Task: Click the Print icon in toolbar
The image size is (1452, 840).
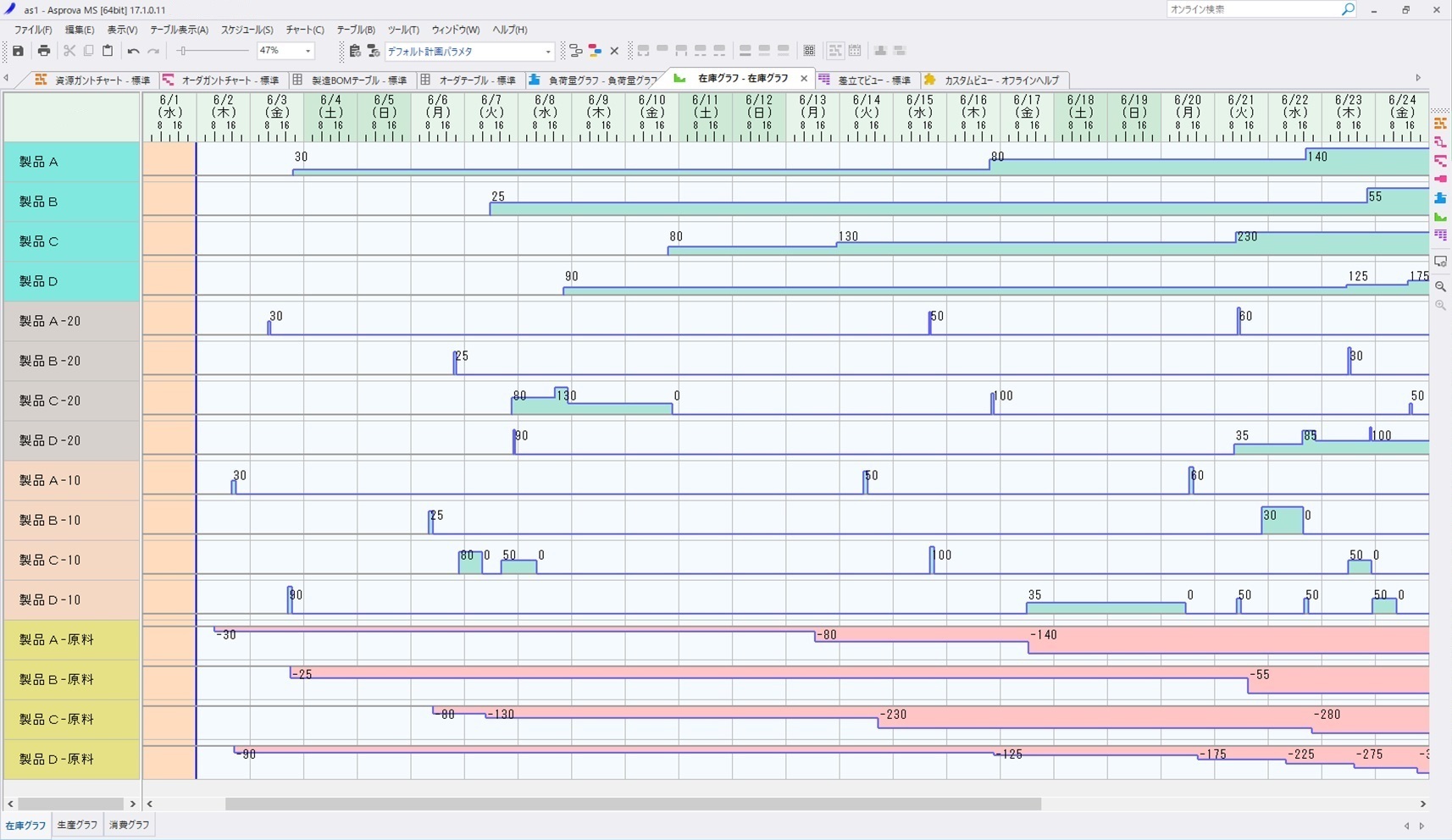Action: pos(44,51)
